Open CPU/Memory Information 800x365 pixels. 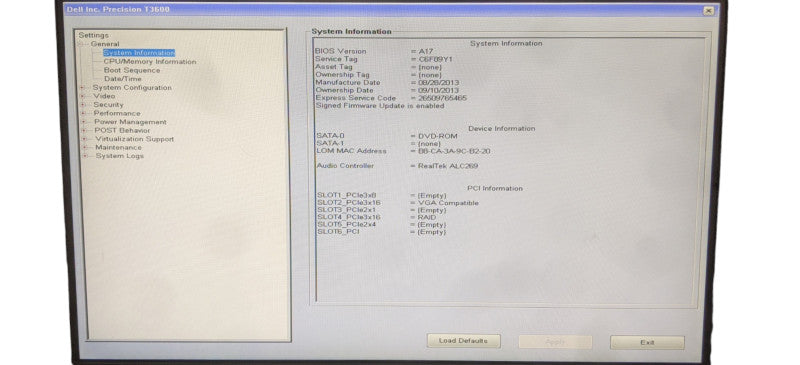150,62
